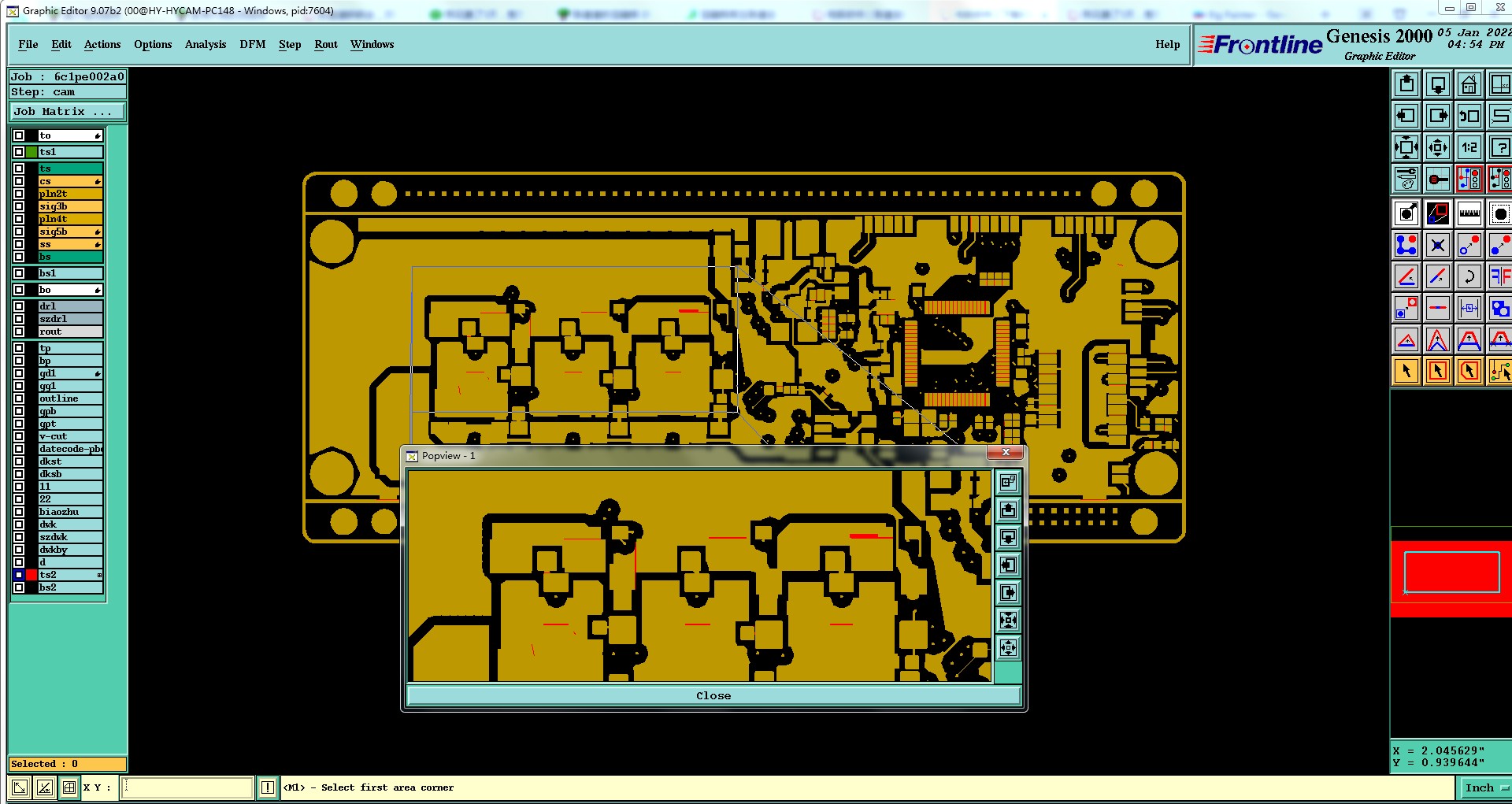The height and width of the screenshot is (804, 1512).
Task: Click the Help button
Action: tap(1168, 44)
